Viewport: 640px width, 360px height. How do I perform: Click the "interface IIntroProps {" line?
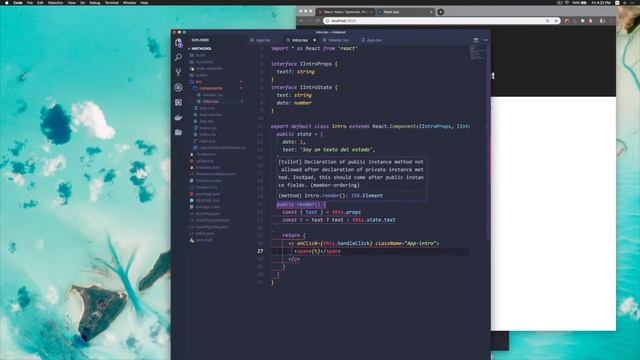click(x=304, y=64)
